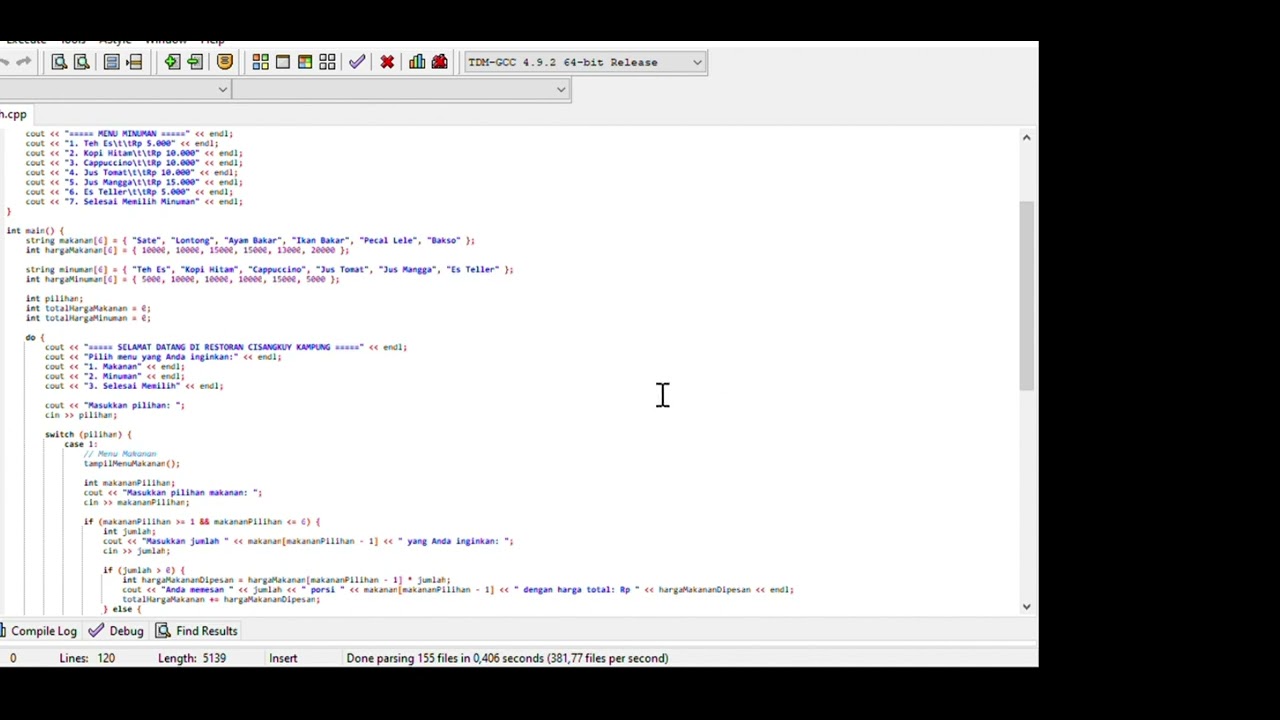Open Find with the first magnifier icon
This screenshot has width=1280, height=720.
[x=59, y=62]
